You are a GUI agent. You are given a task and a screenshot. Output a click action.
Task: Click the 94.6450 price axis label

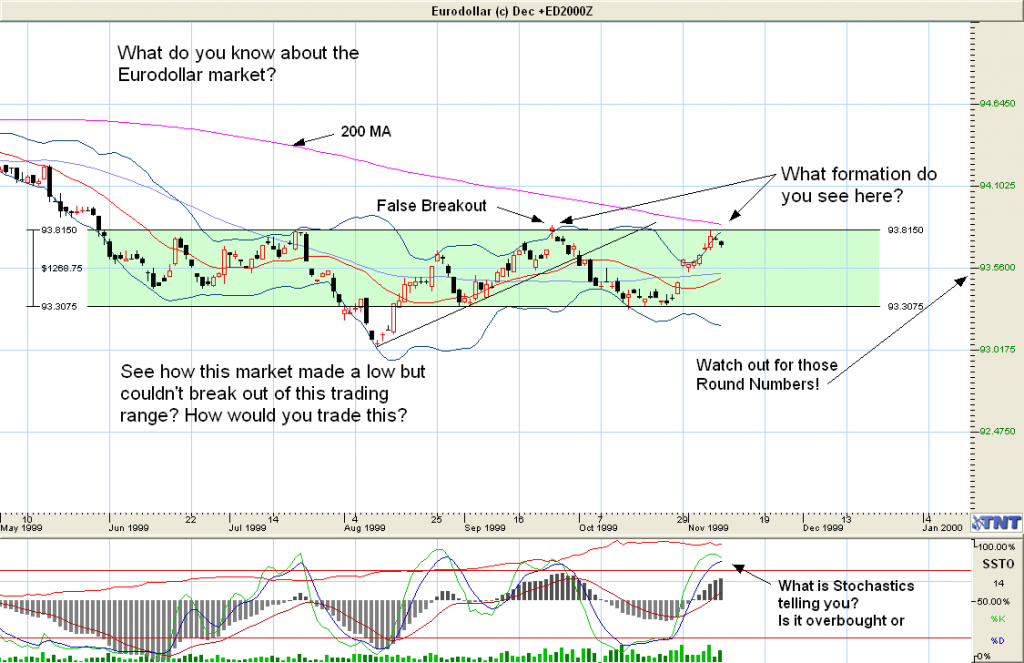click(995, 103)
